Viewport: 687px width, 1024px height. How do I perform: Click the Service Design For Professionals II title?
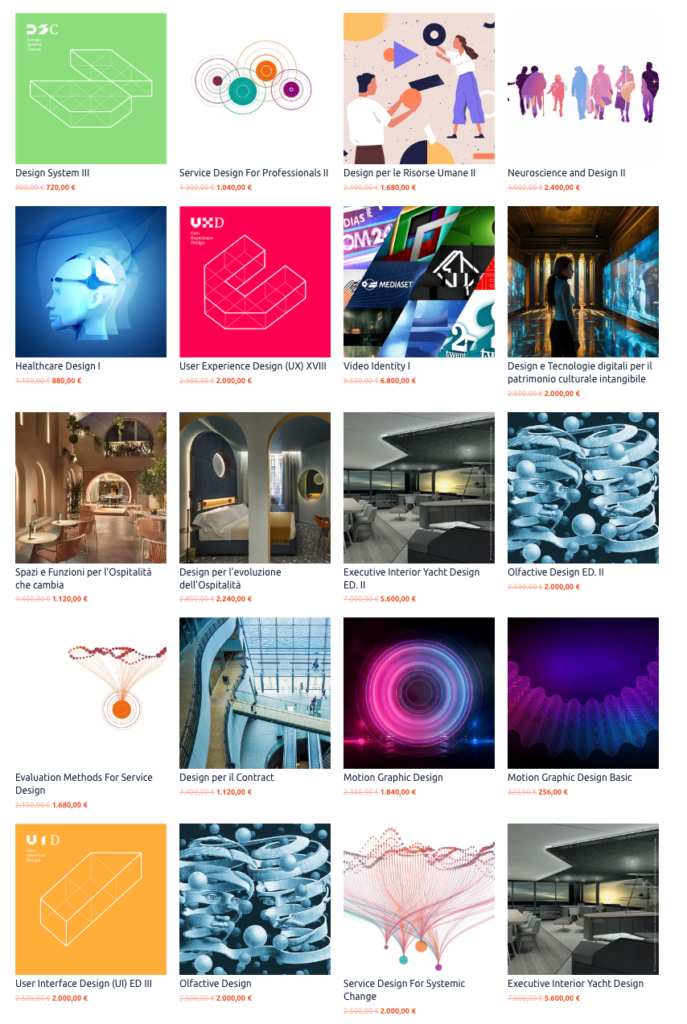coord(254,173)
